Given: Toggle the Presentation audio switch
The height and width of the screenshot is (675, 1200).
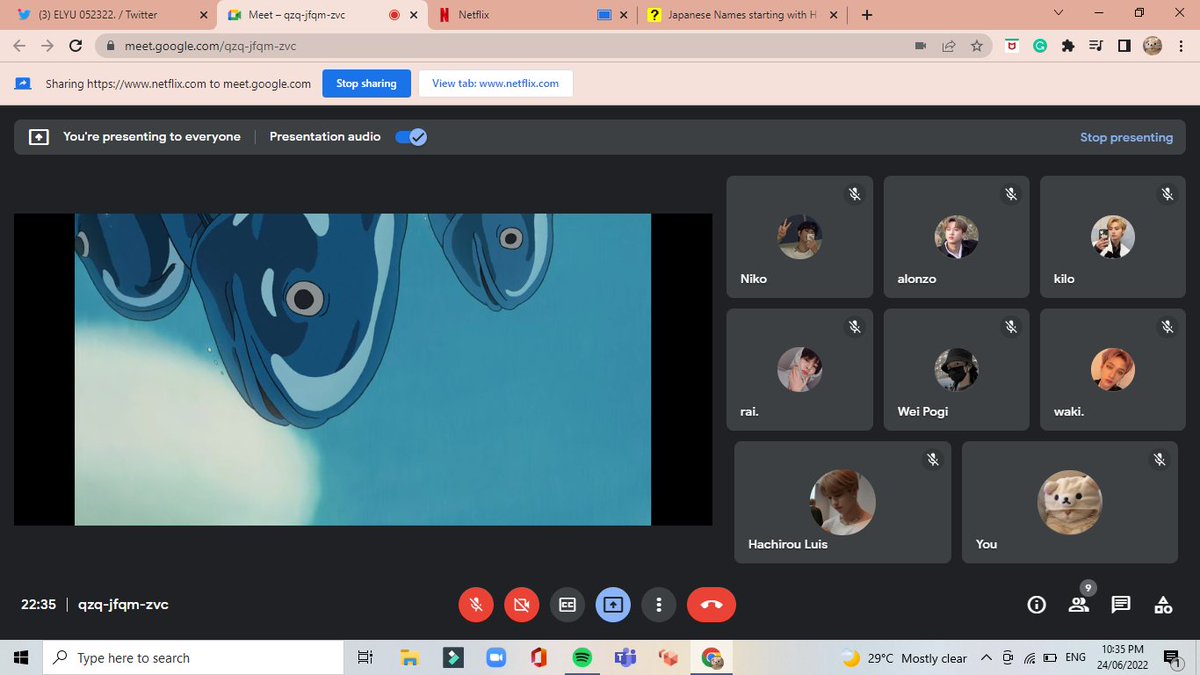Looking at the screenshot, I should pos(411,137).
